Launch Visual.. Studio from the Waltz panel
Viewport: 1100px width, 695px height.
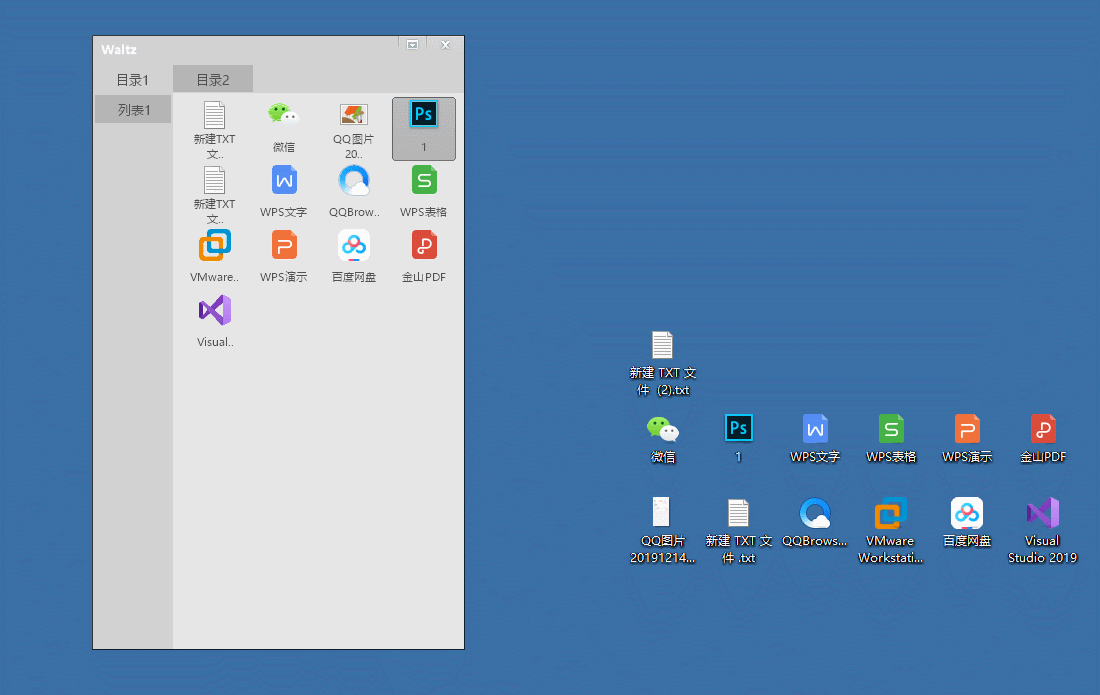click(215, 322)
